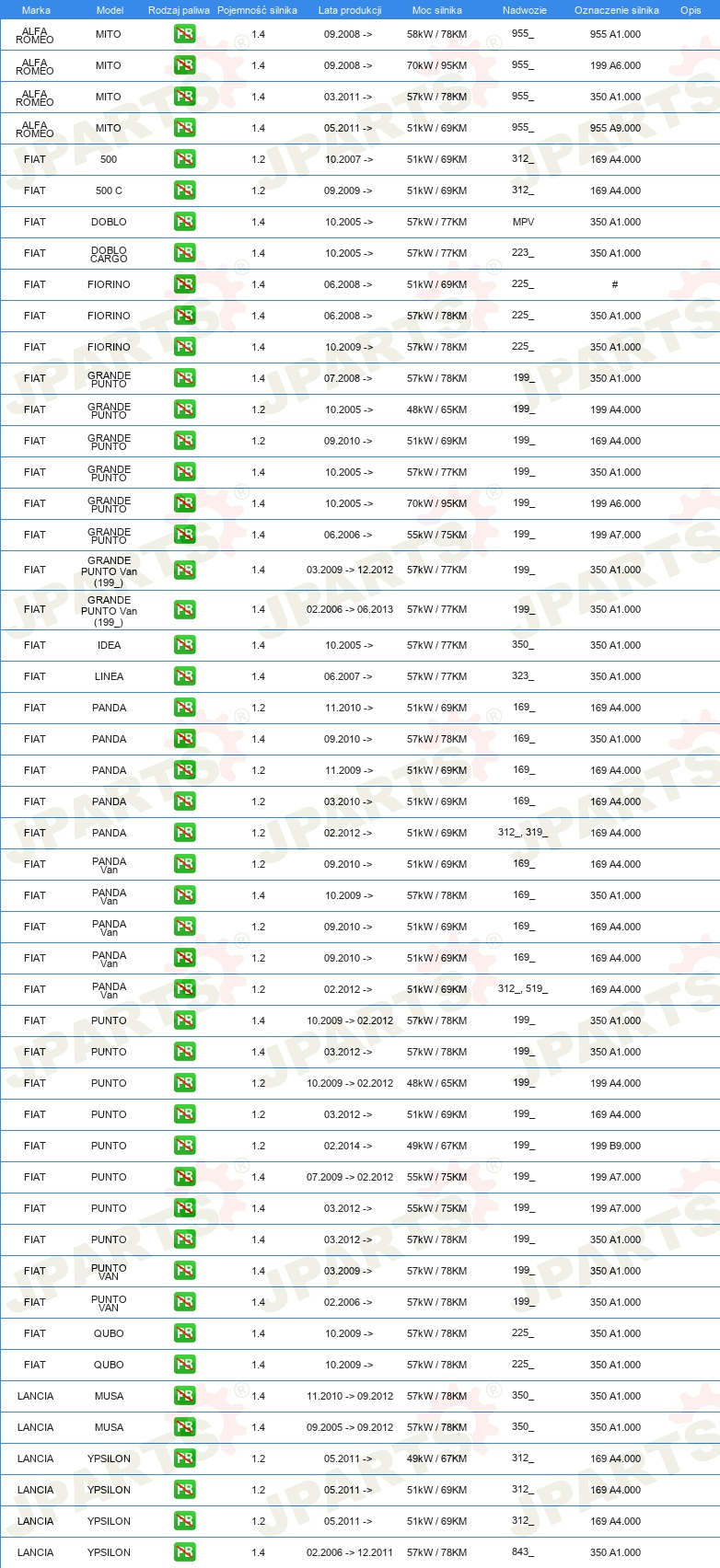Click the Nadwozie column header
The width and height of the screenshot is (720, 1568).
(x=525, y=10)
